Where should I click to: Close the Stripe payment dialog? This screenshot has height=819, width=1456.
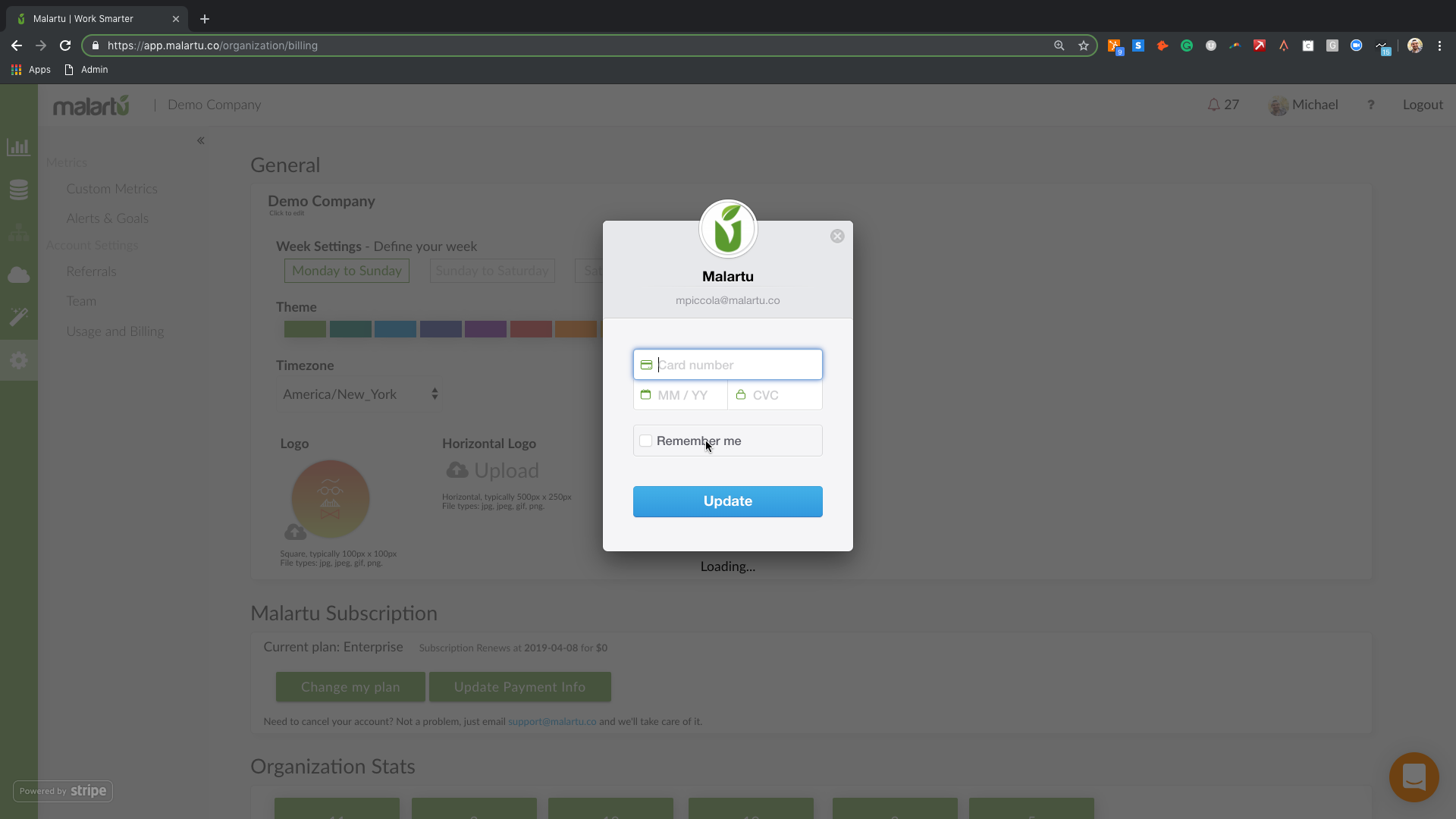tap(837, 236)
